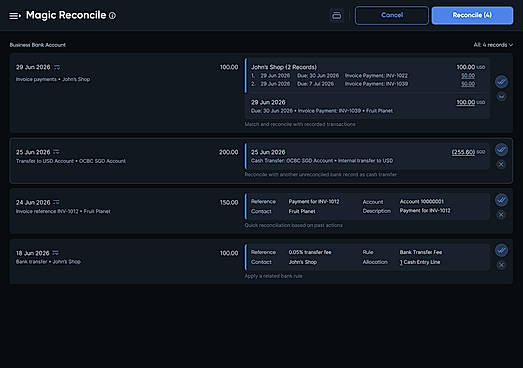
Task: Click the Bank Transfer Fee rule value
Action: pos(421,252)
